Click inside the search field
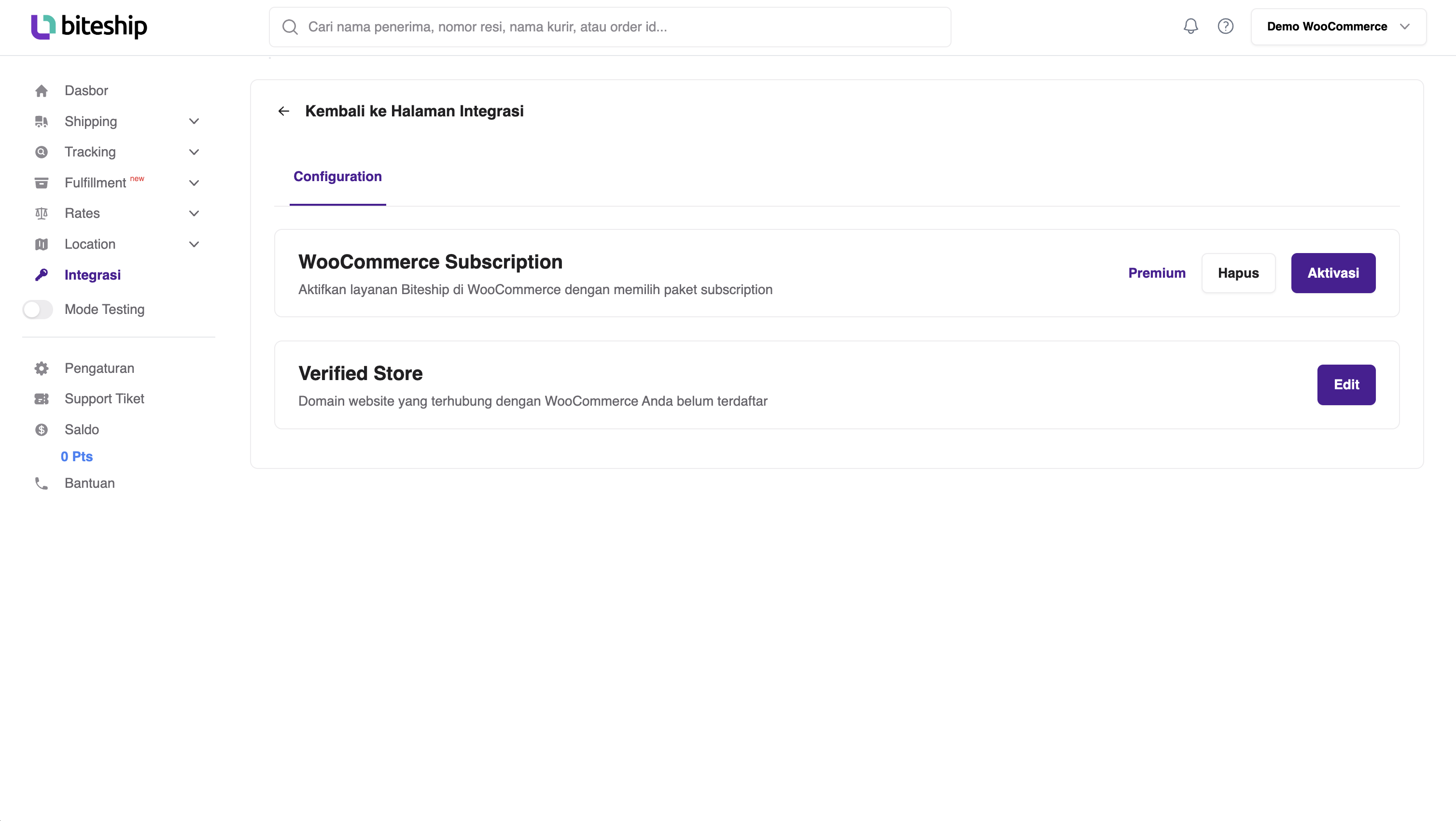Viewport: 1456px width, 821px height. pyautogui.click(x=565, y=26)
